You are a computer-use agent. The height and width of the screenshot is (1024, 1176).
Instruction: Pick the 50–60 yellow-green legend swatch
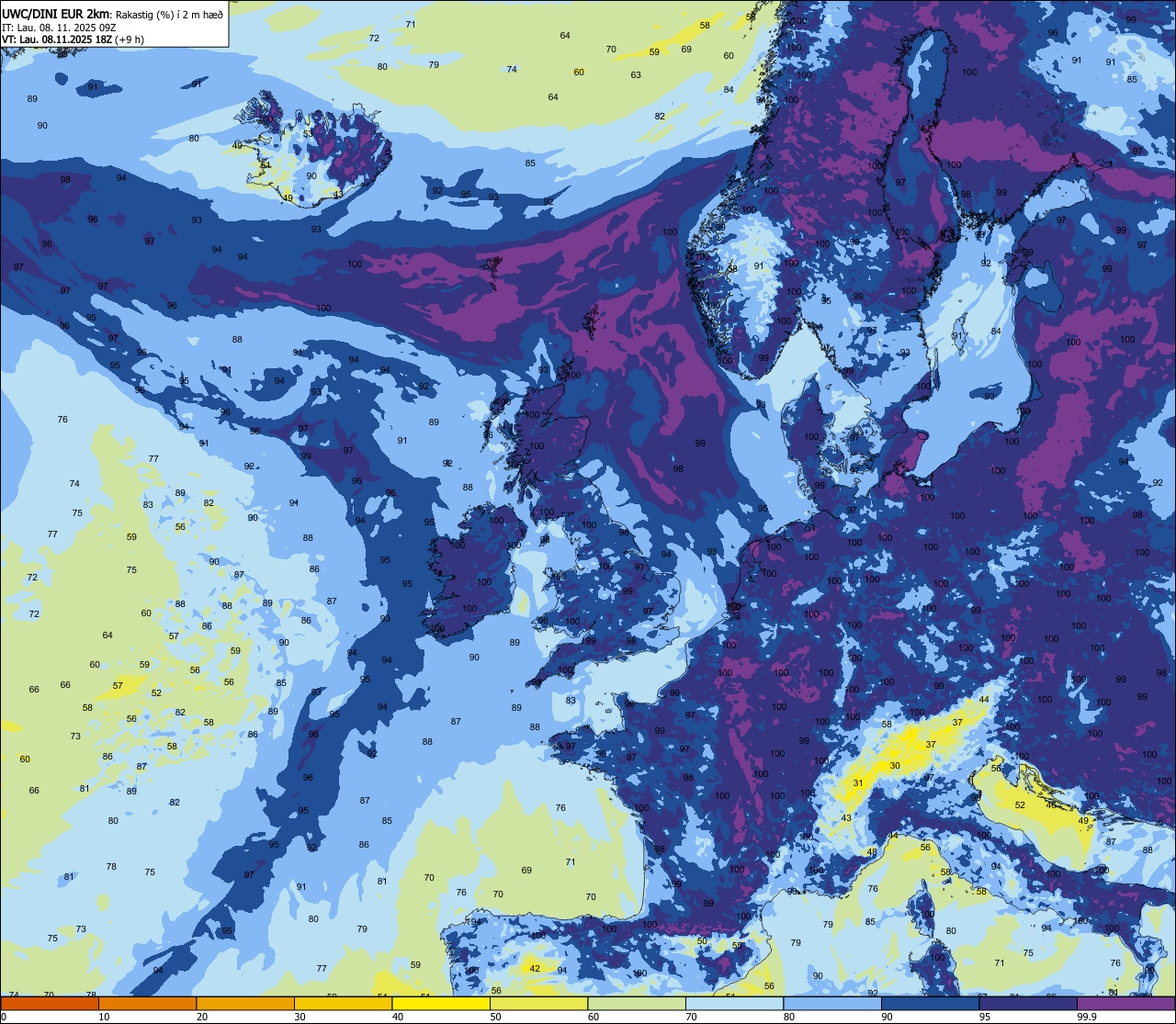click(539, 1003)
